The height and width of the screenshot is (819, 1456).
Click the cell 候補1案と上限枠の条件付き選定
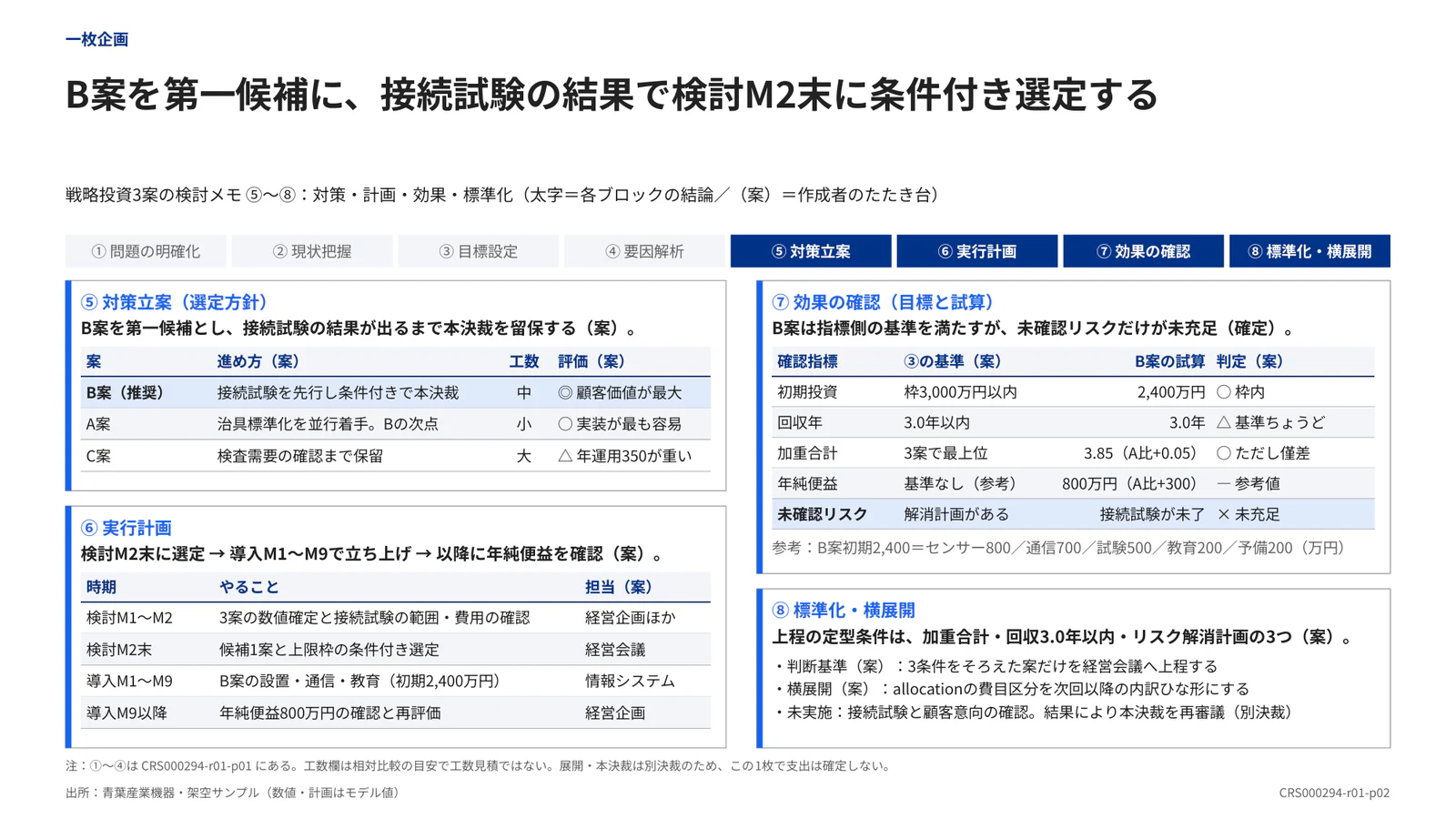click(329, 650)
